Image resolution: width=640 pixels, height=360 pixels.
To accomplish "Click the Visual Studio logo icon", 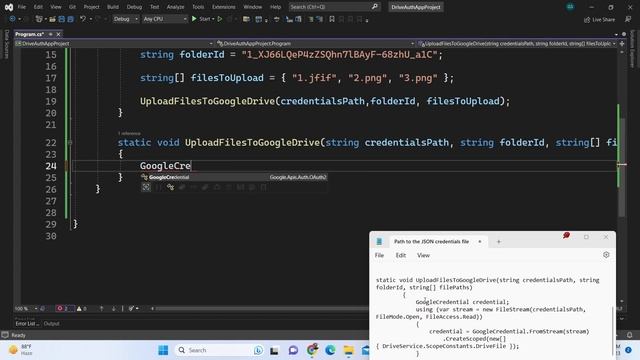I will 9,7.
